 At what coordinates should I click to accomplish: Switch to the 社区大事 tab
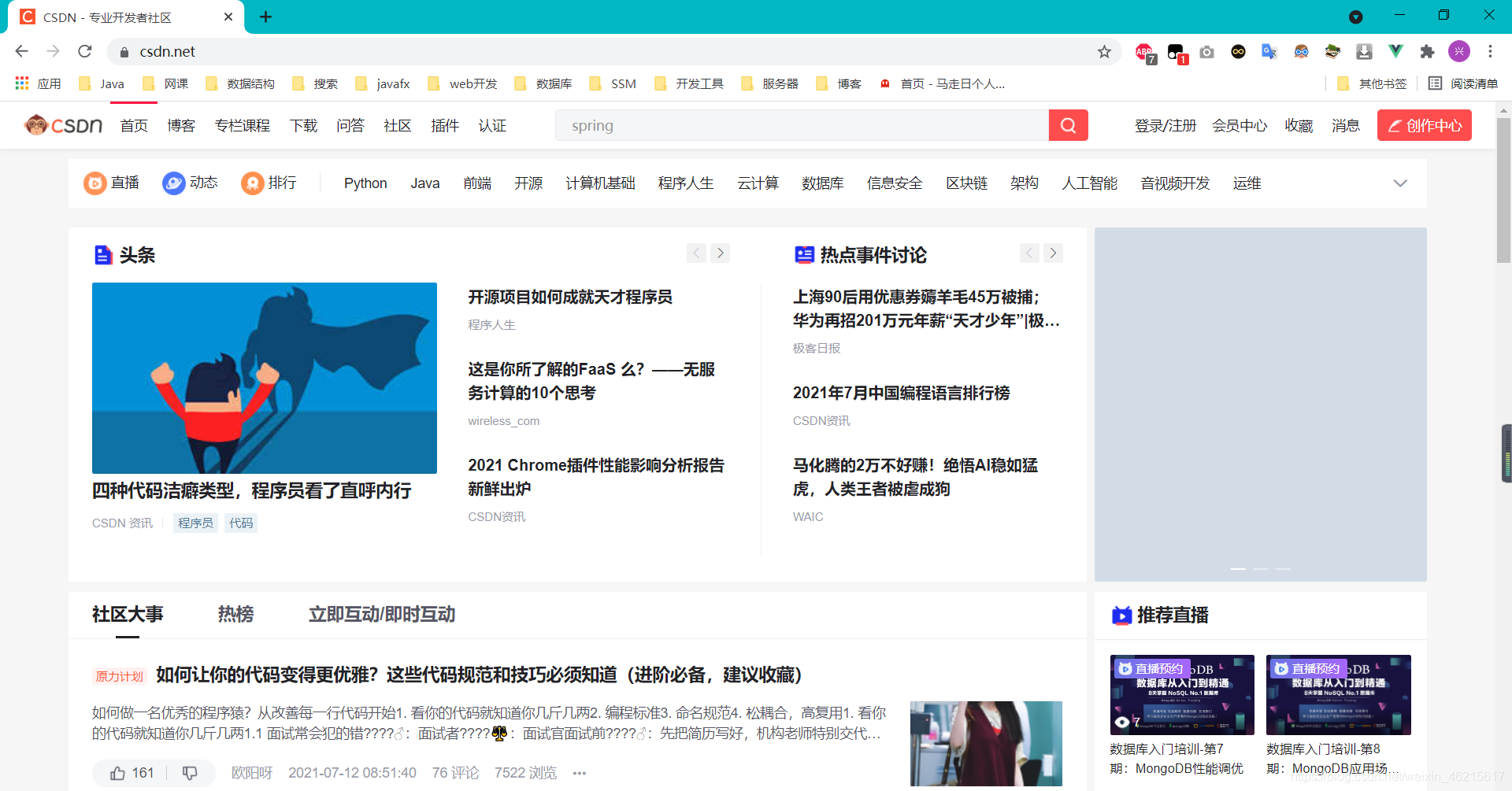128,614
